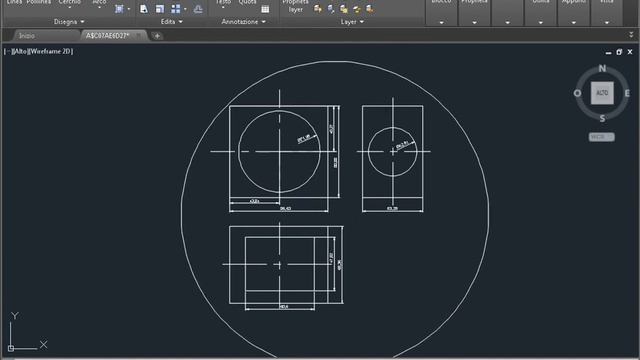This screenshot has height=360, width=640.
Task: Restore the drawing viewport window
Action: (619, 52)
